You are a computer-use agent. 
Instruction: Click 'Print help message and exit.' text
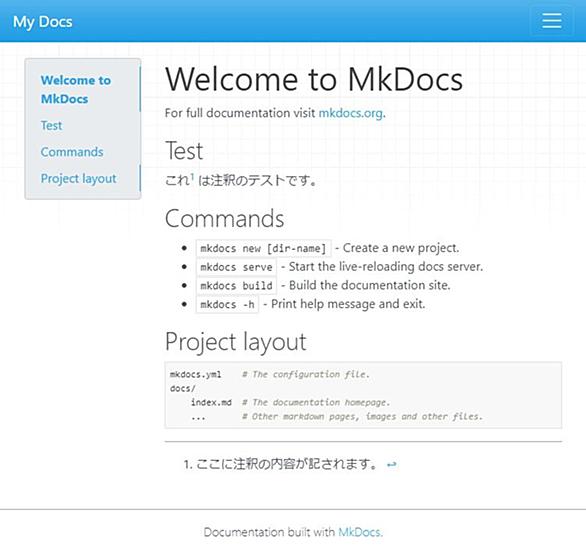pyautogui.click(x=348, y=304)
